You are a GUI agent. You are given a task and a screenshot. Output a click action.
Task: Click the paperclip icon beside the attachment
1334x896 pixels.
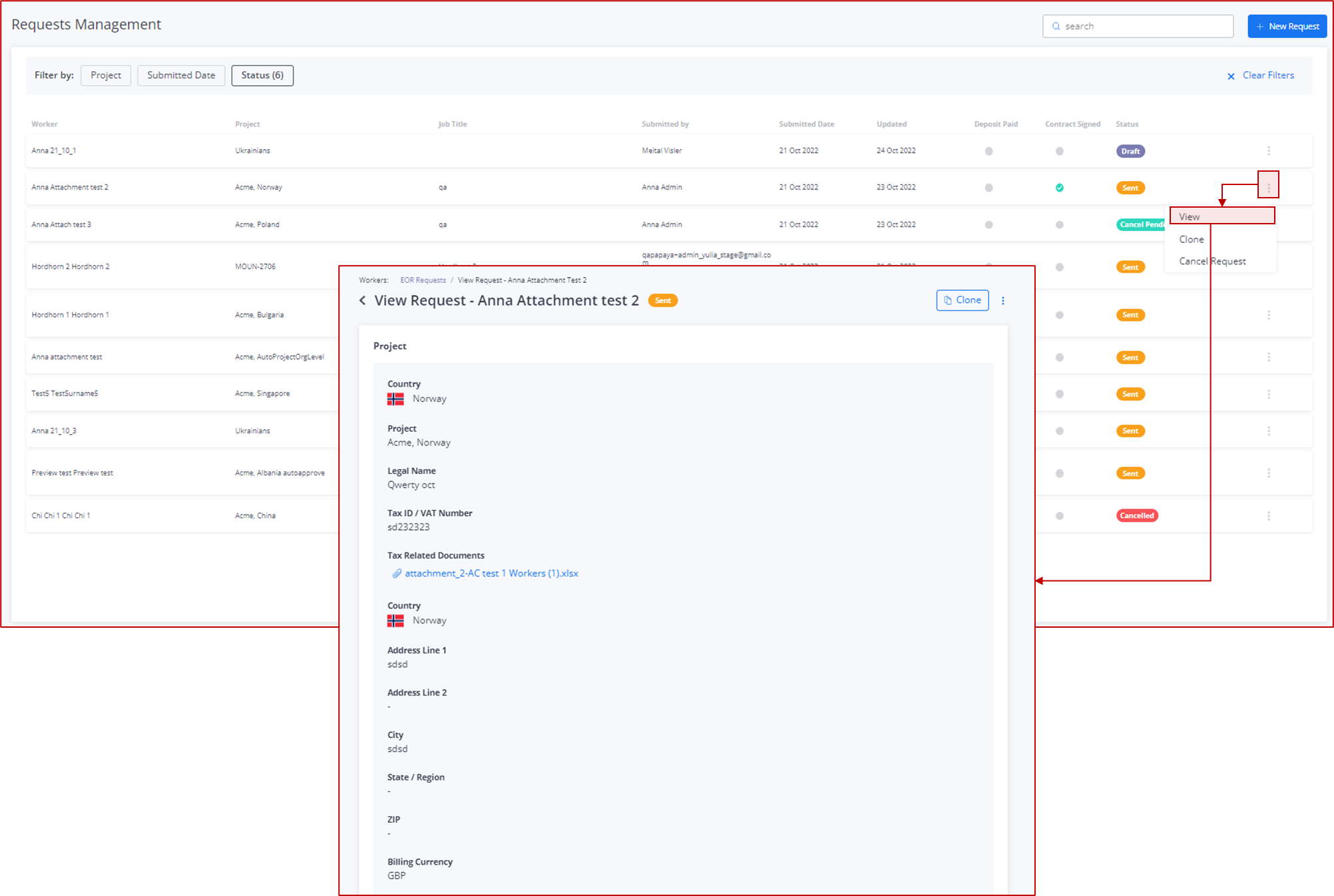(x=397, y=573)
